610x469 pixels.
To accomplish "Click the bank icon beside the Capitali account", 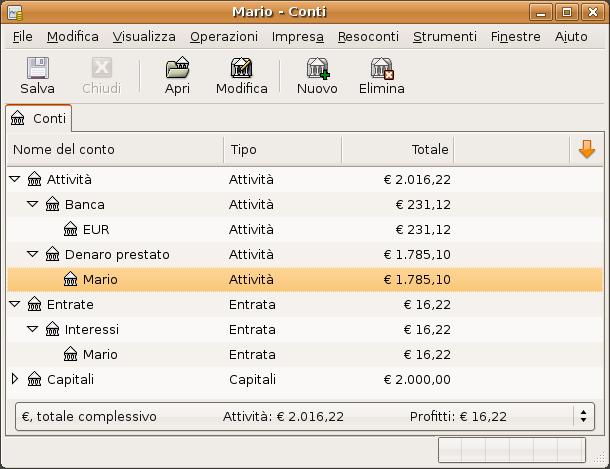I will [x=35, y=379].
